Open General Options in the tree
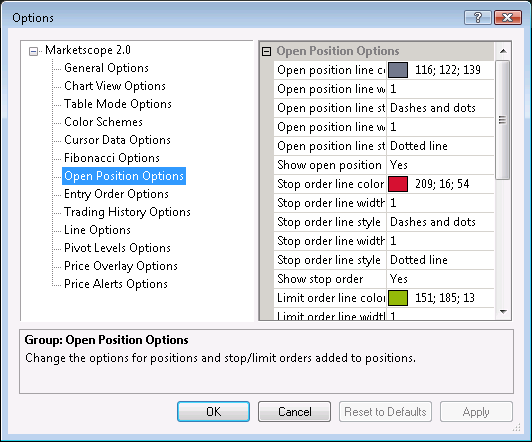The height and width of the screenshot is (442, 532). click(106, 68)
